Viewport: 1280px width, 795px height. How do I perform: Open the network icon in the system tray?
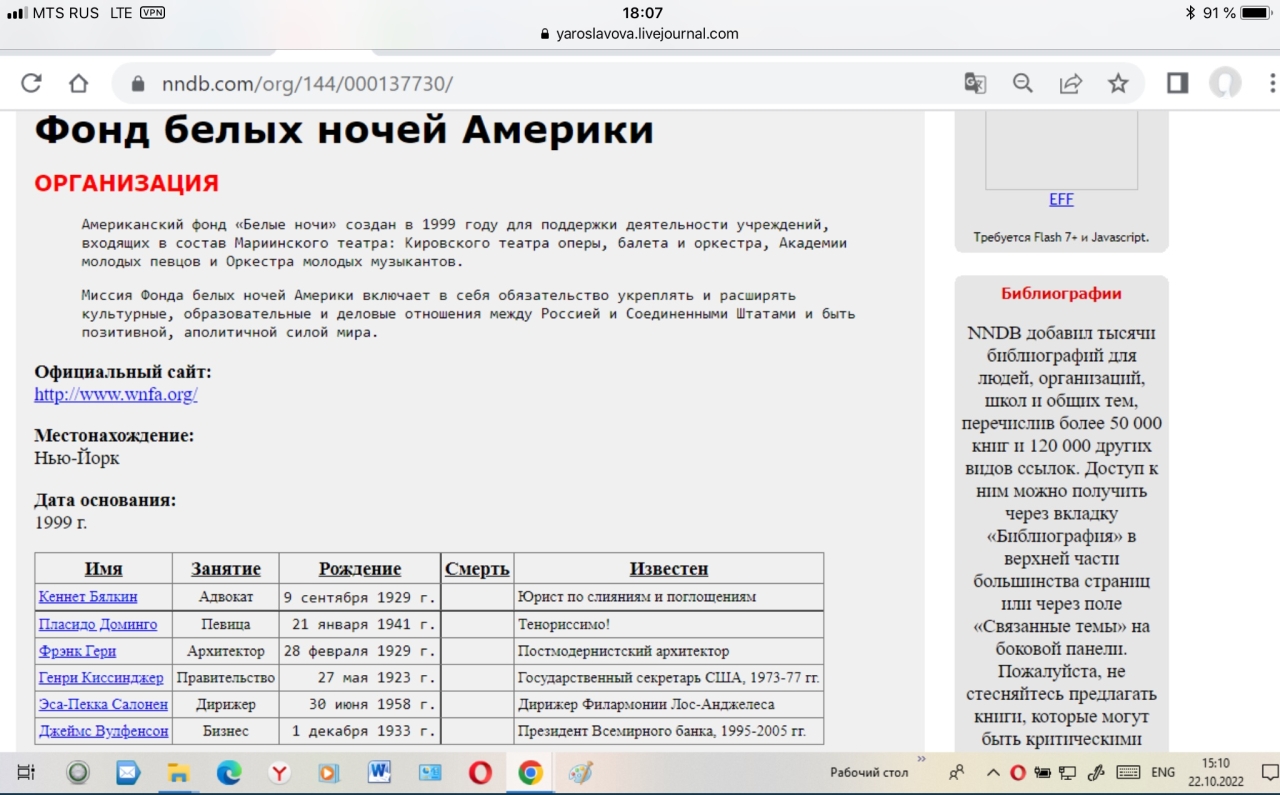(1068, 772)
